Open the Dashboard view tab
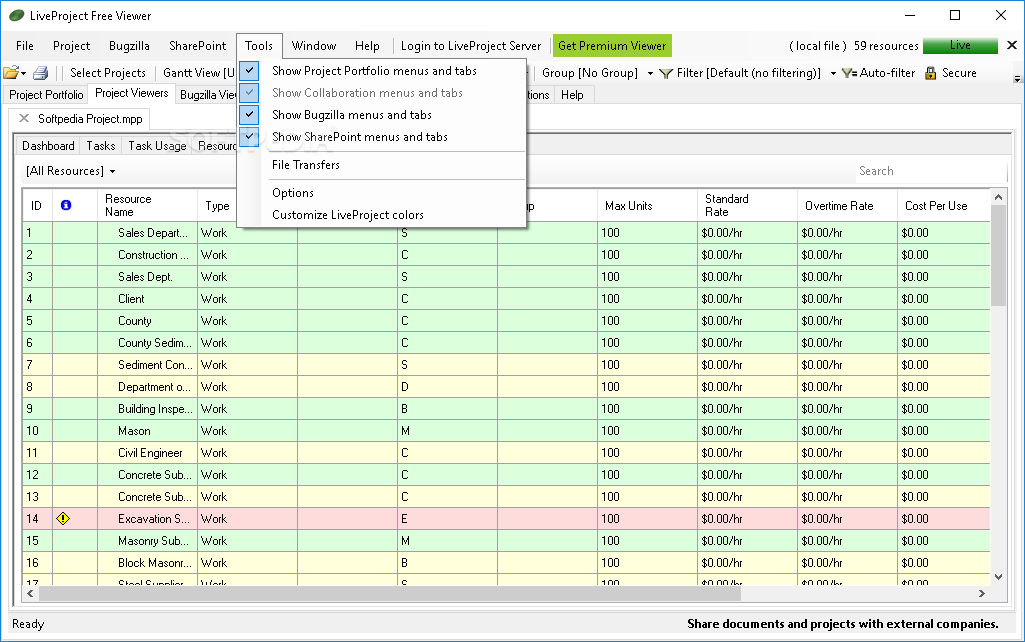1025x642 pixels. tap(48, 146)
